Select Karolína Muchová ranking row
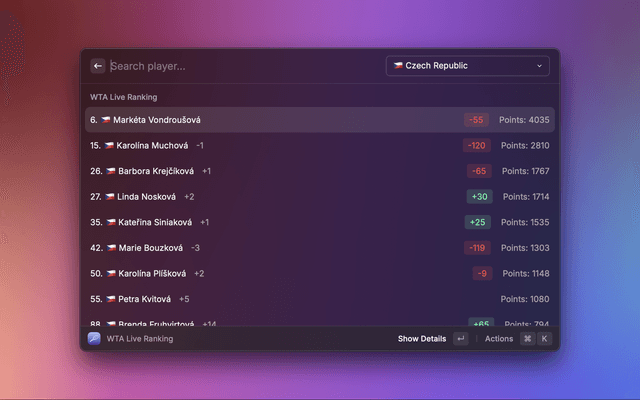Viewport: 640px width, 400px height. point(320,145)
